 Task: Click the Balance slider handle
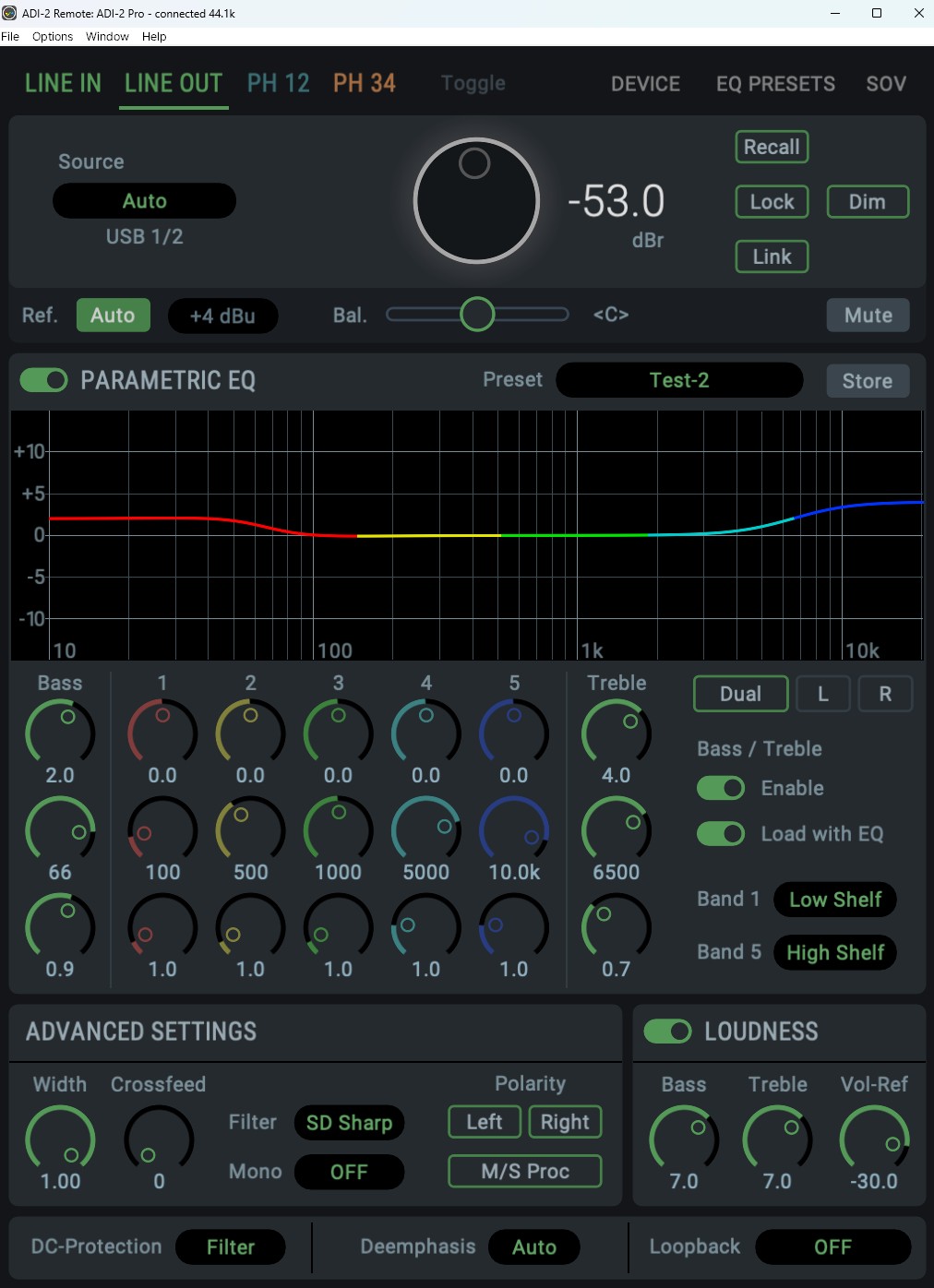(477, 315)
